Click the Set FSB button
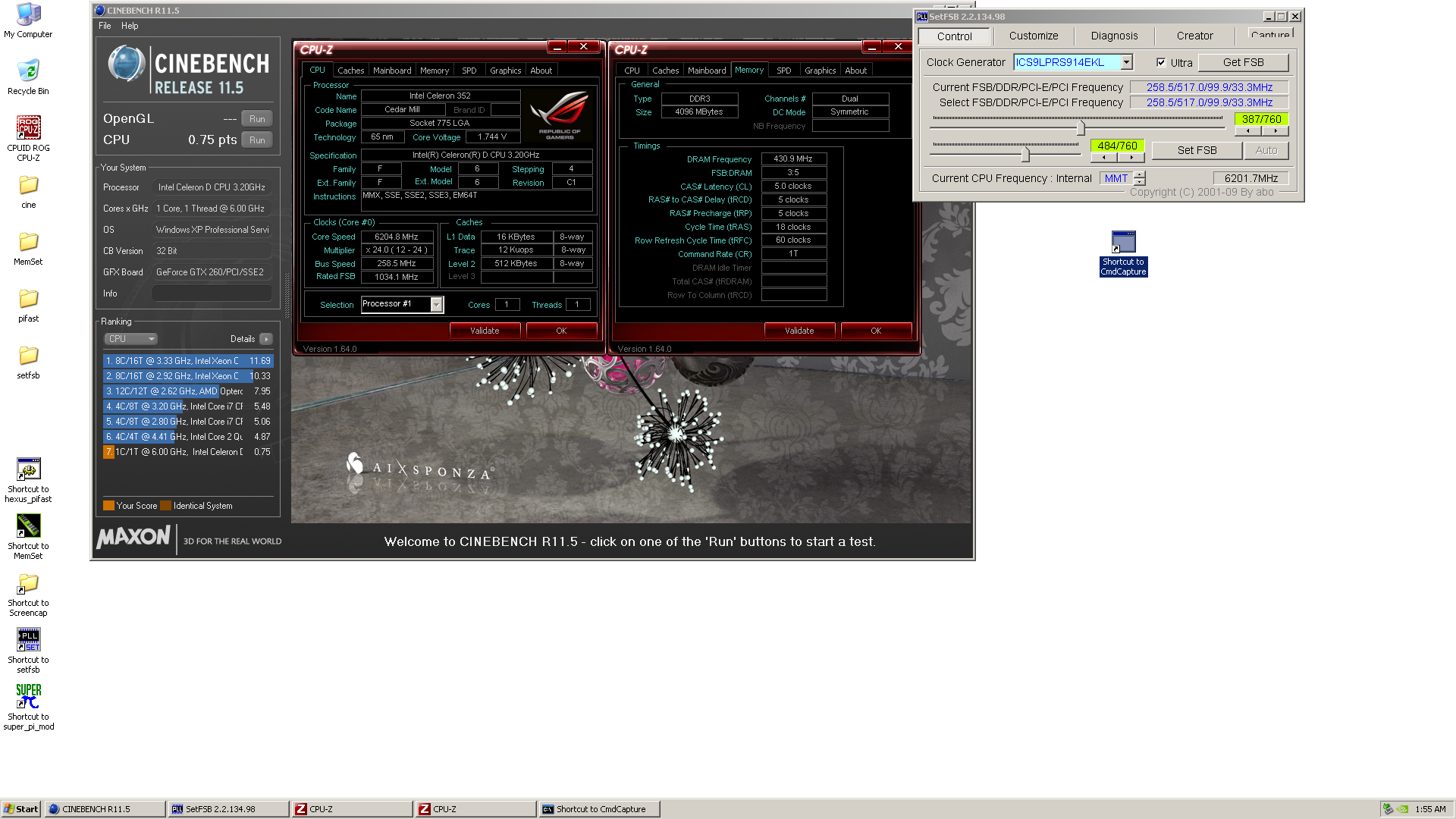 pyautogui.click(x=1197, y=150)
